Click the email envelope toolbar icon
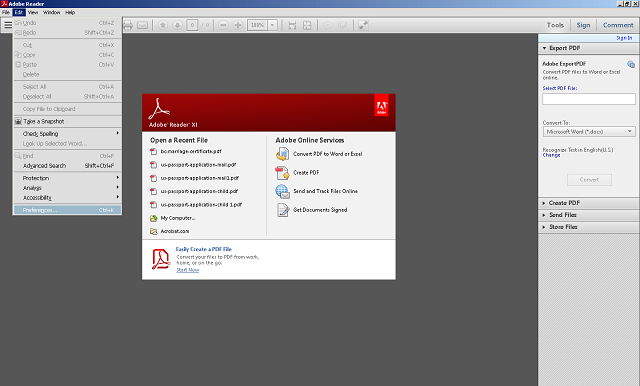Screen dimensions: 640x386 [142, 25]
